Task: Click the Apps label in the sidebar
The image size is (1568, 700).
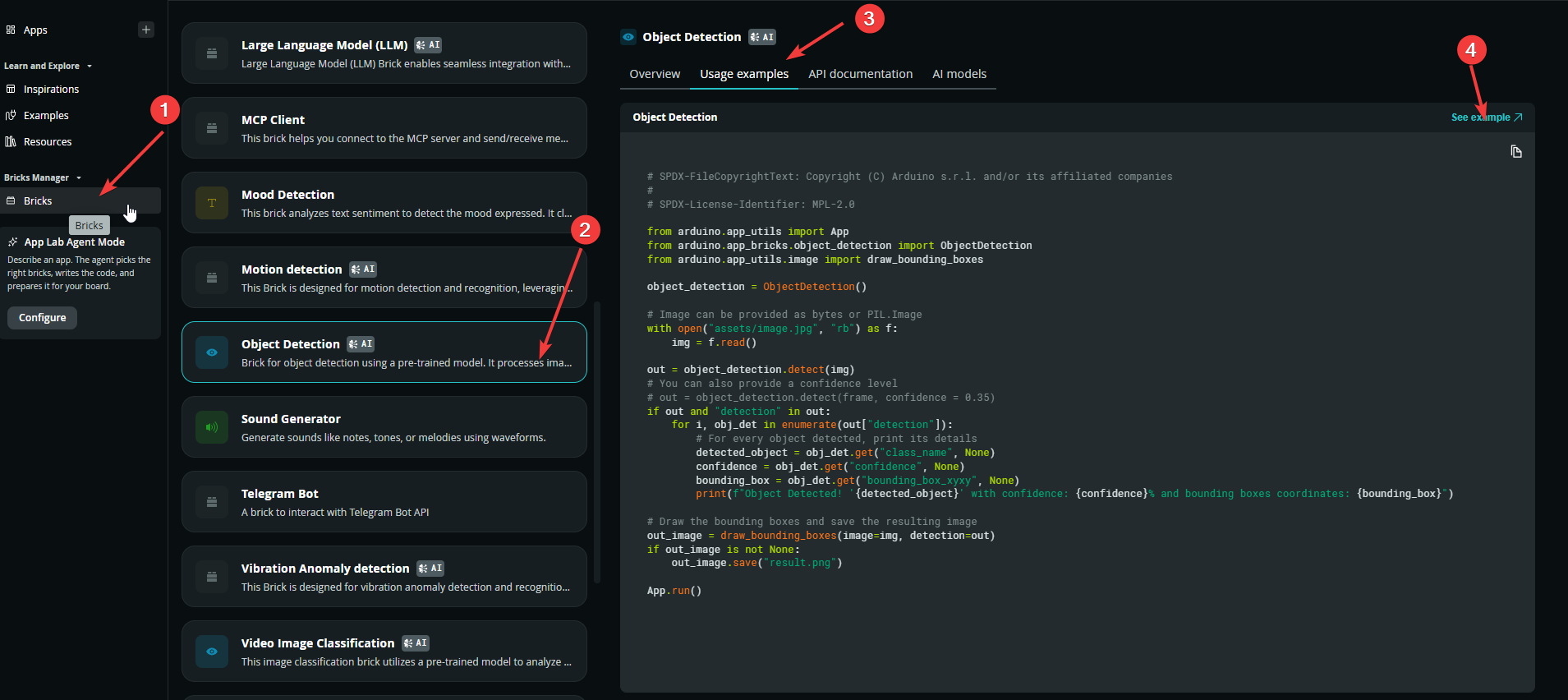Action: [x=35, y=30]
